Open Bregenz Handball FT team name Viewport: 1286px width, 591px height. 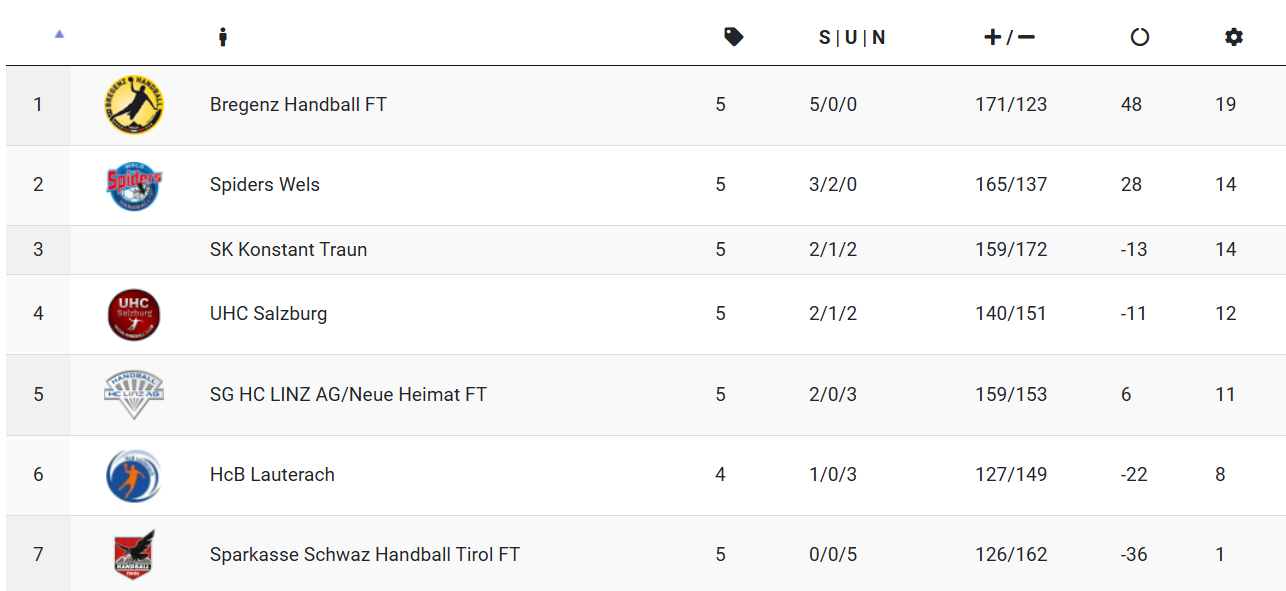pos(298,104)
